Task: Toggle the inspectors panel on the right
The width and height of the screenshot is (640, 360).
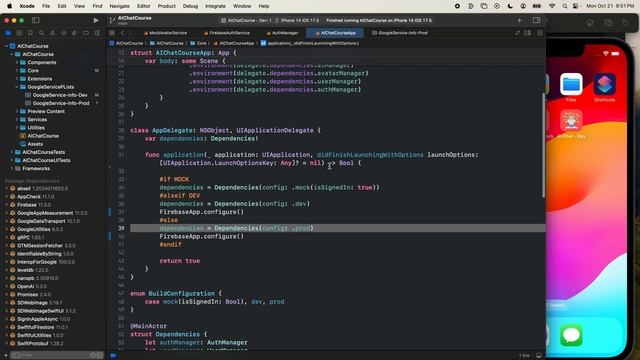Action: point(536,20)
